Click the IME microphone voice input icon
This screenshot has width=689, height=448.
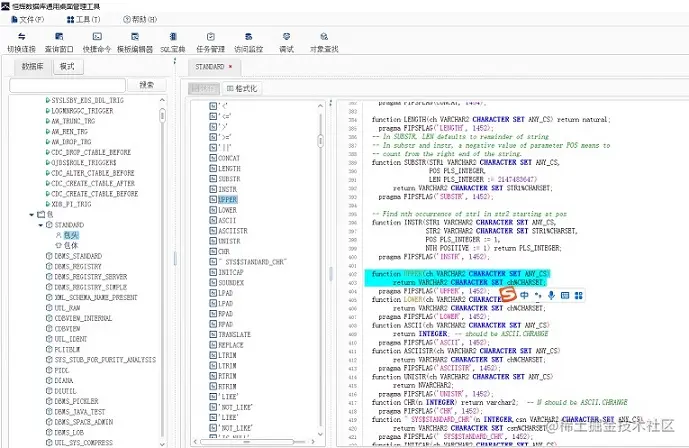(x=551, y=295)
